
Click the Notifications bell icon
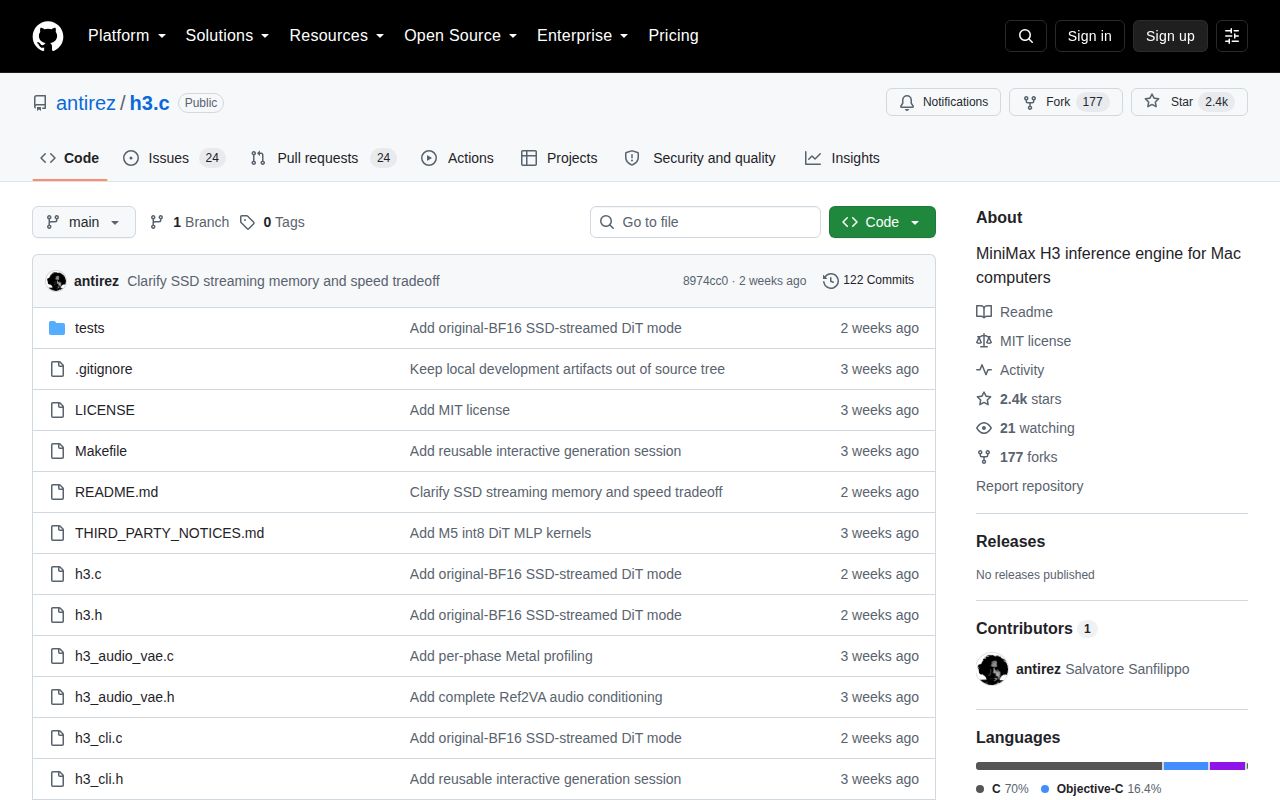(907, 102)
